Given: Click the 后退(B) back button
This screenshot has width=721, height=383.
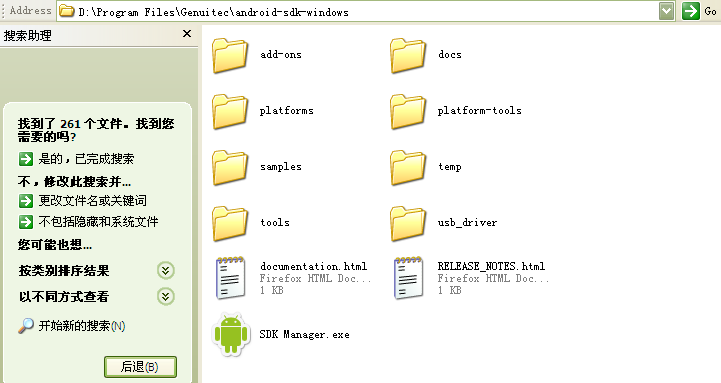Looking at the screenshot, I should pos(140,367).
